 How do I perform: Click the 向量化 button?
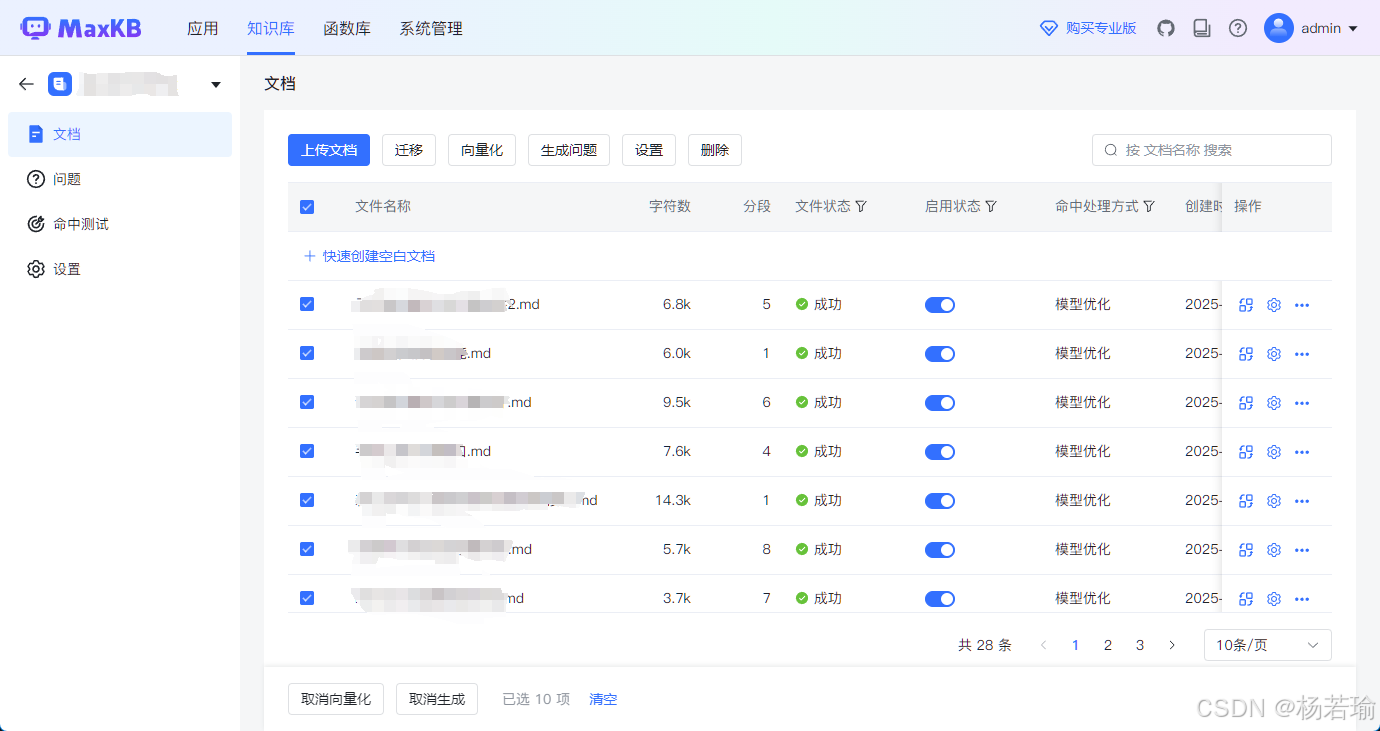click(482, 150)
